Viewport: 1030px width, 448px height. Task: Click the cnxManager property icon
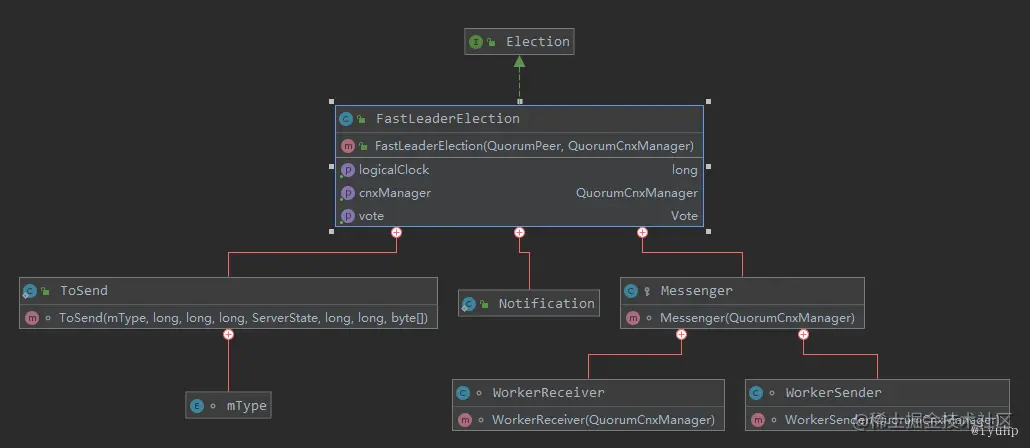(347, 193)
